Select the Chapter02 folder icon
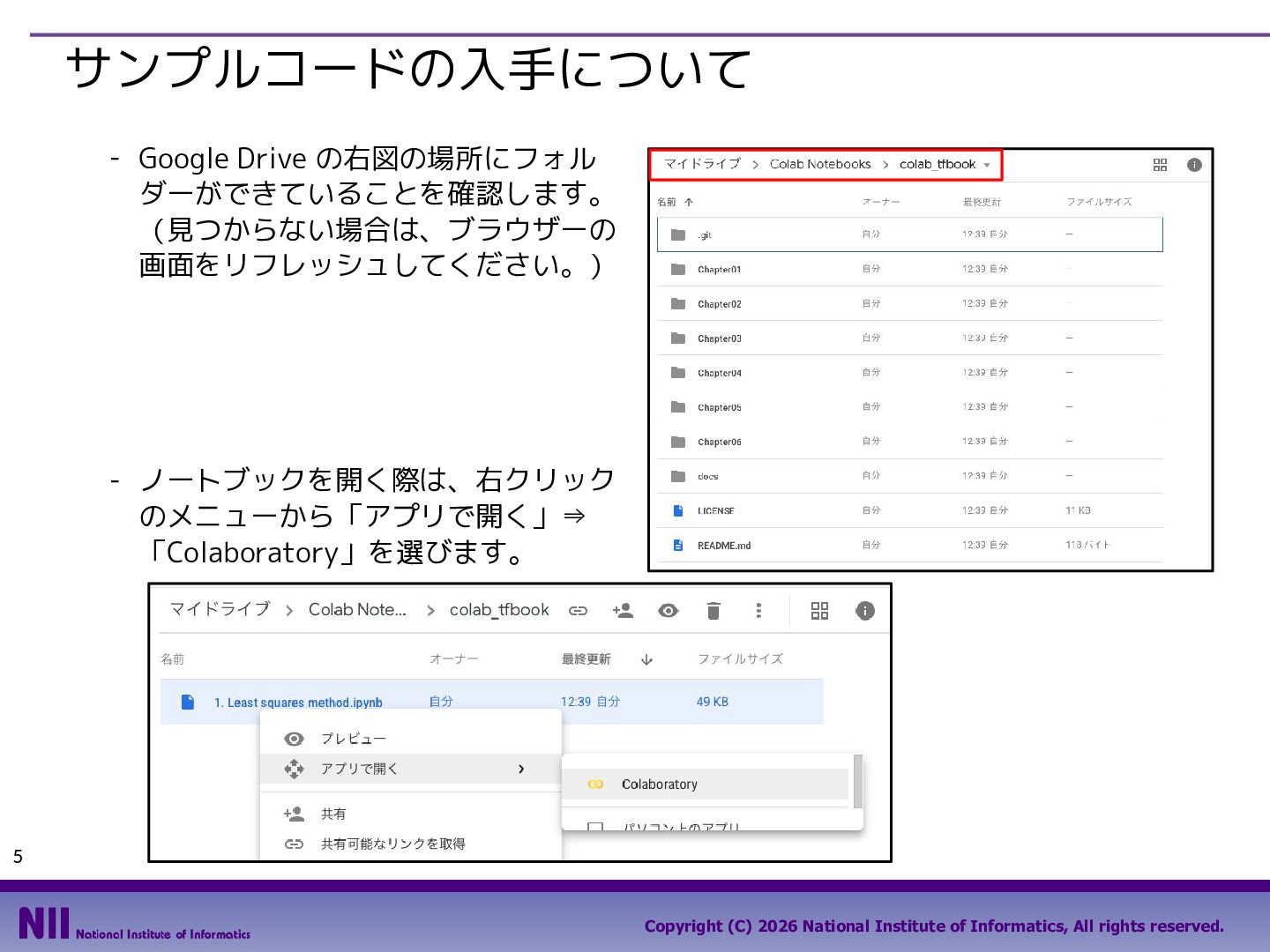The height and width of the screenshot is (952, 1270). coord(678,303)
